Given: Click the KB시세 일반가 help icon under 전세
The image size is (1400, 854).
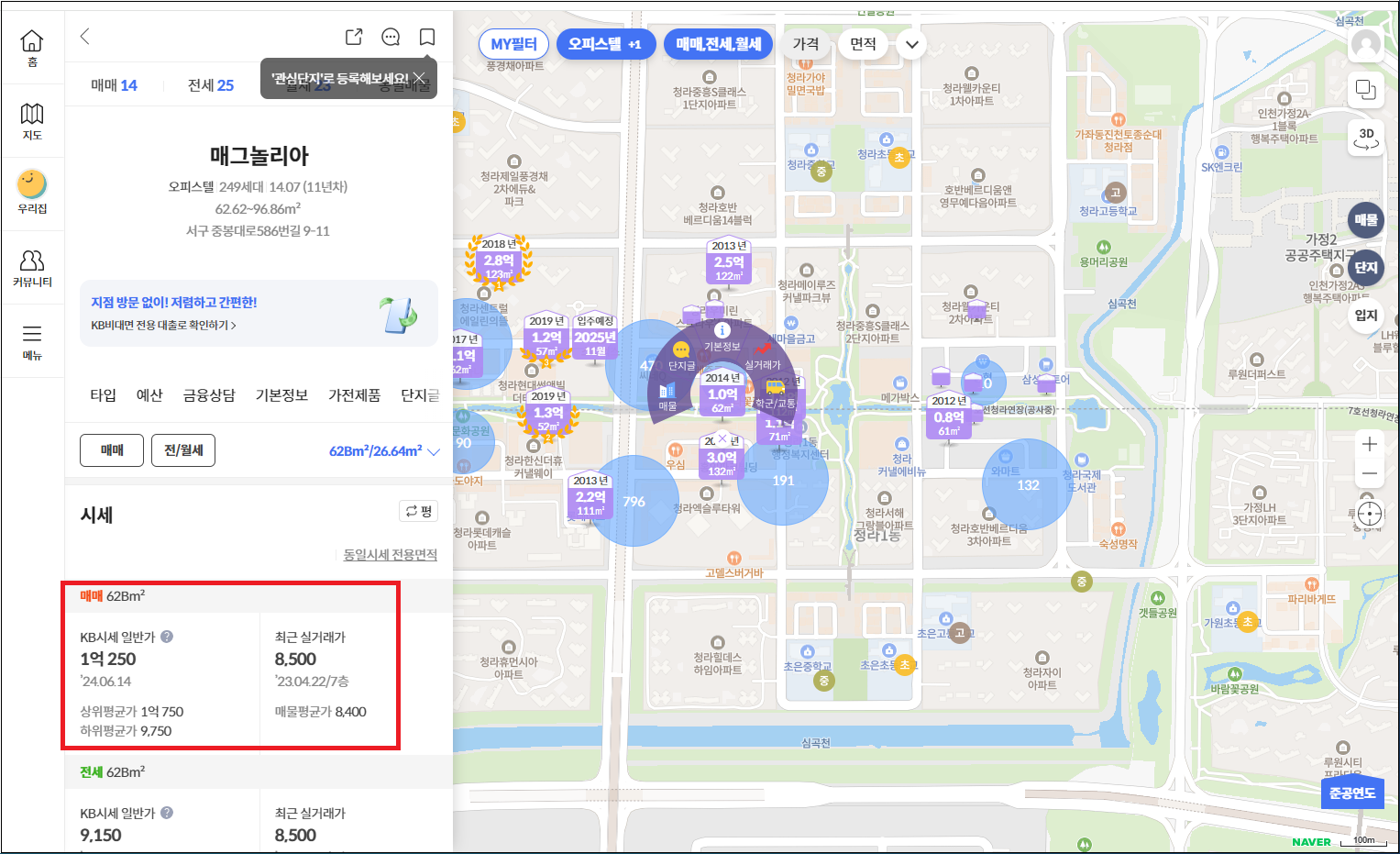Looking at the screenshot, I should click(167, 813).
